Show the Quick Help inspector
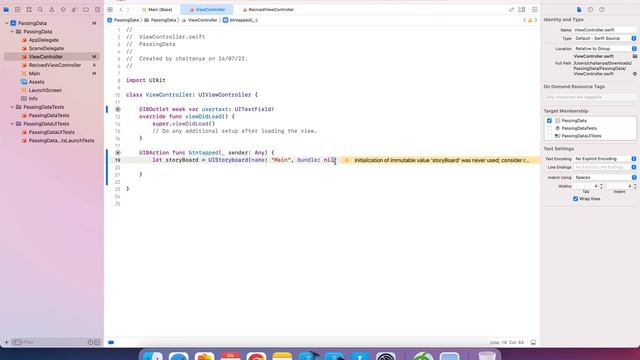 coord(602,9)
